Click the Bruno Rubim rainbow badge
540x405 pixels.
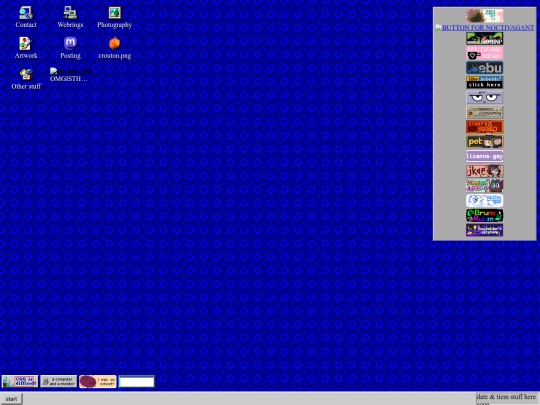pos(485,215)
